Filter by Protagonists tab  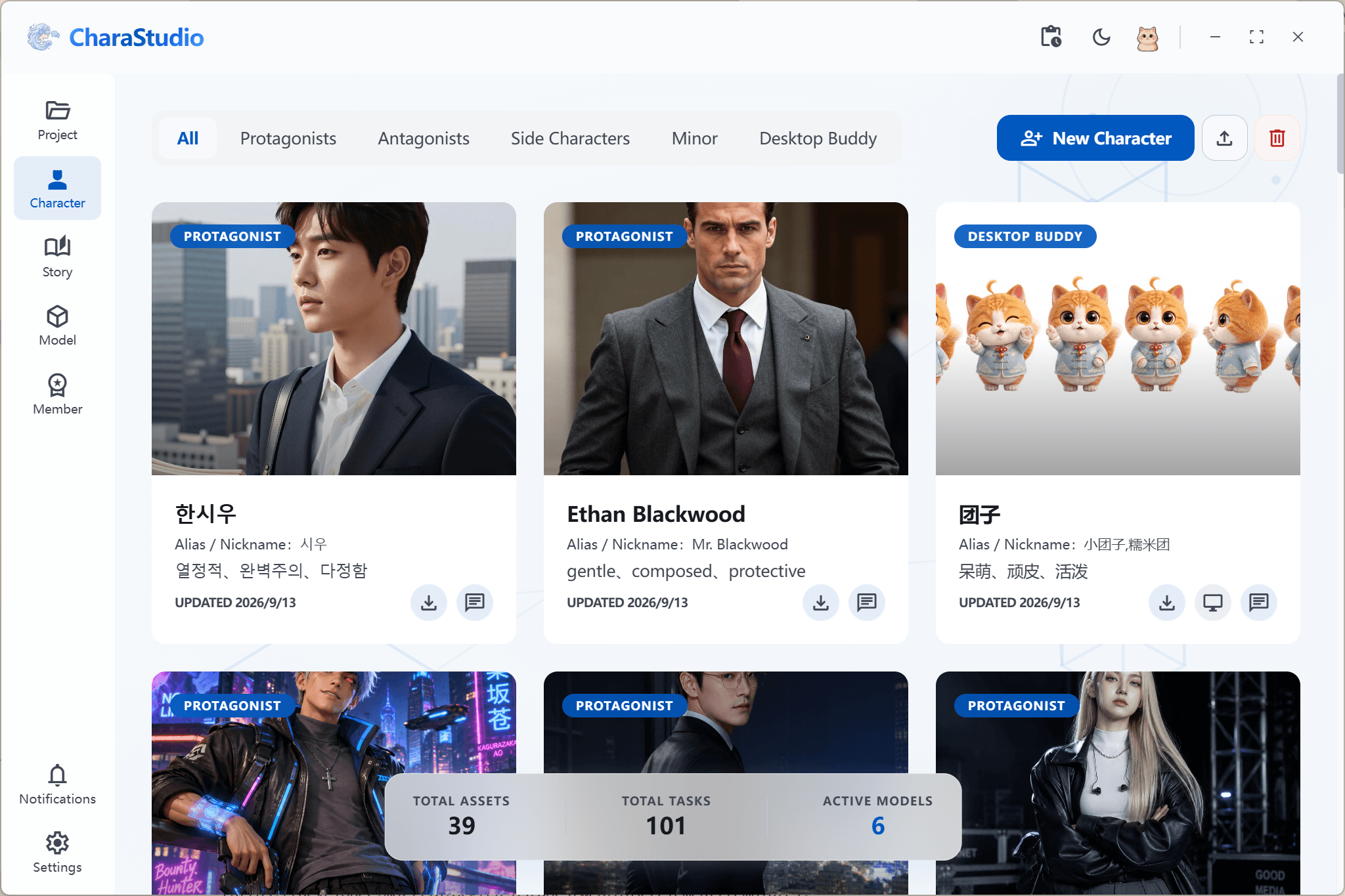click(288, 139)
